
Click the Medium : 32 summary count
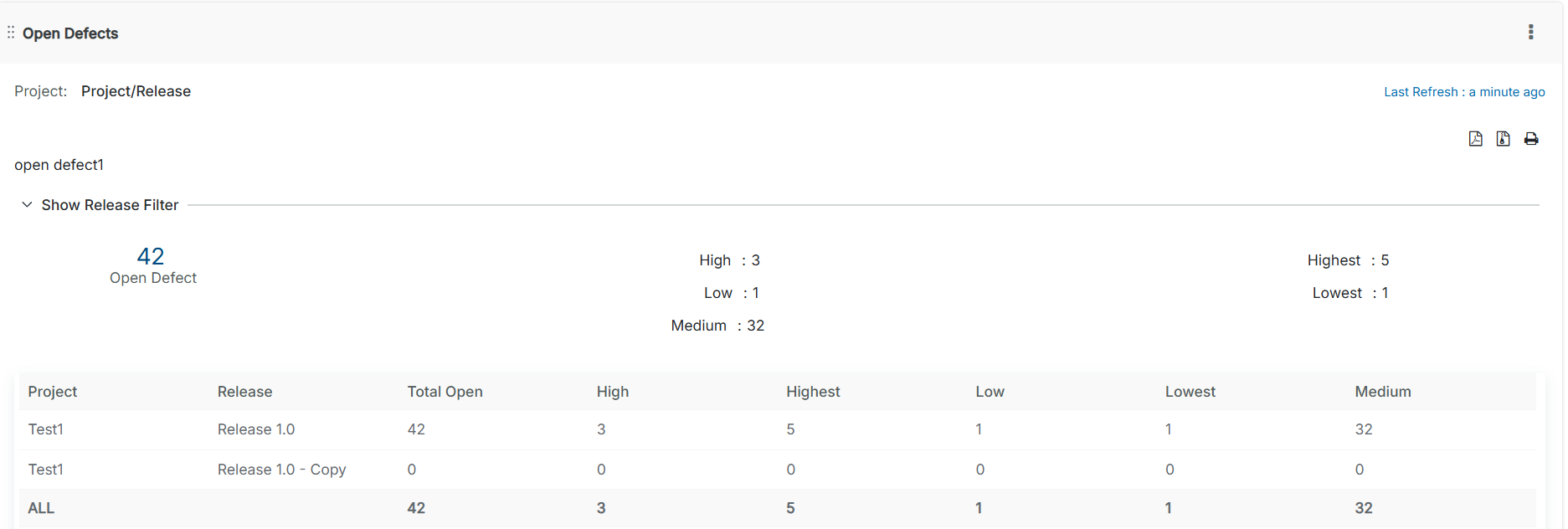click(x=717, y=326)
